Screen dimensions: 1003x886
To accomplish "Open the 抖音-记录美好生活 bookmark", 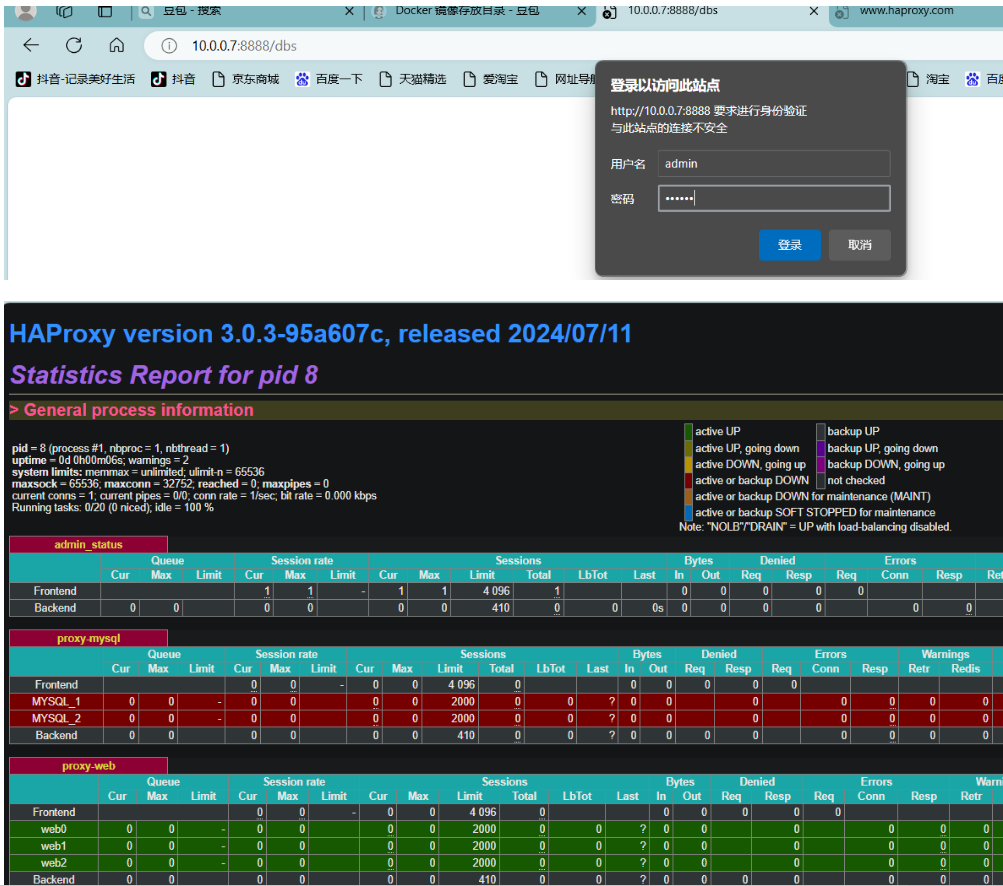I will coord(75,79).
